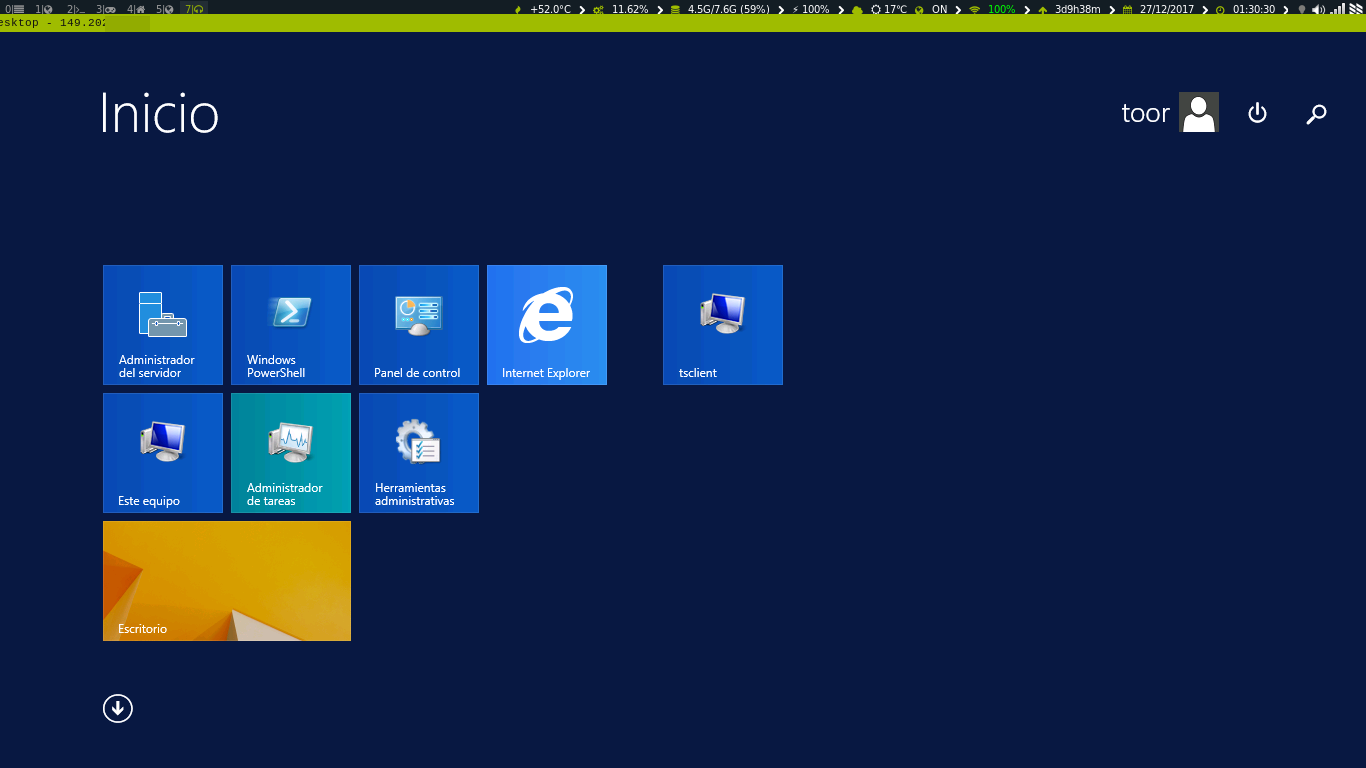Switch to workspace 7 in top bar
Viewport: 1366px width, 768px height.
coord(194,9)
